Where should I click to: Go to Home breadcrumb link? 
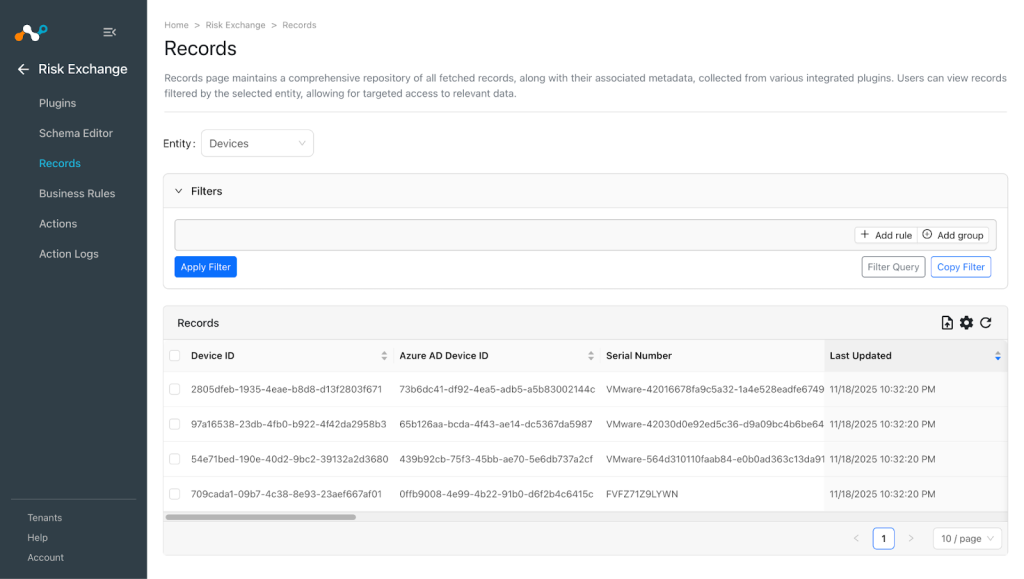point(176,25)
